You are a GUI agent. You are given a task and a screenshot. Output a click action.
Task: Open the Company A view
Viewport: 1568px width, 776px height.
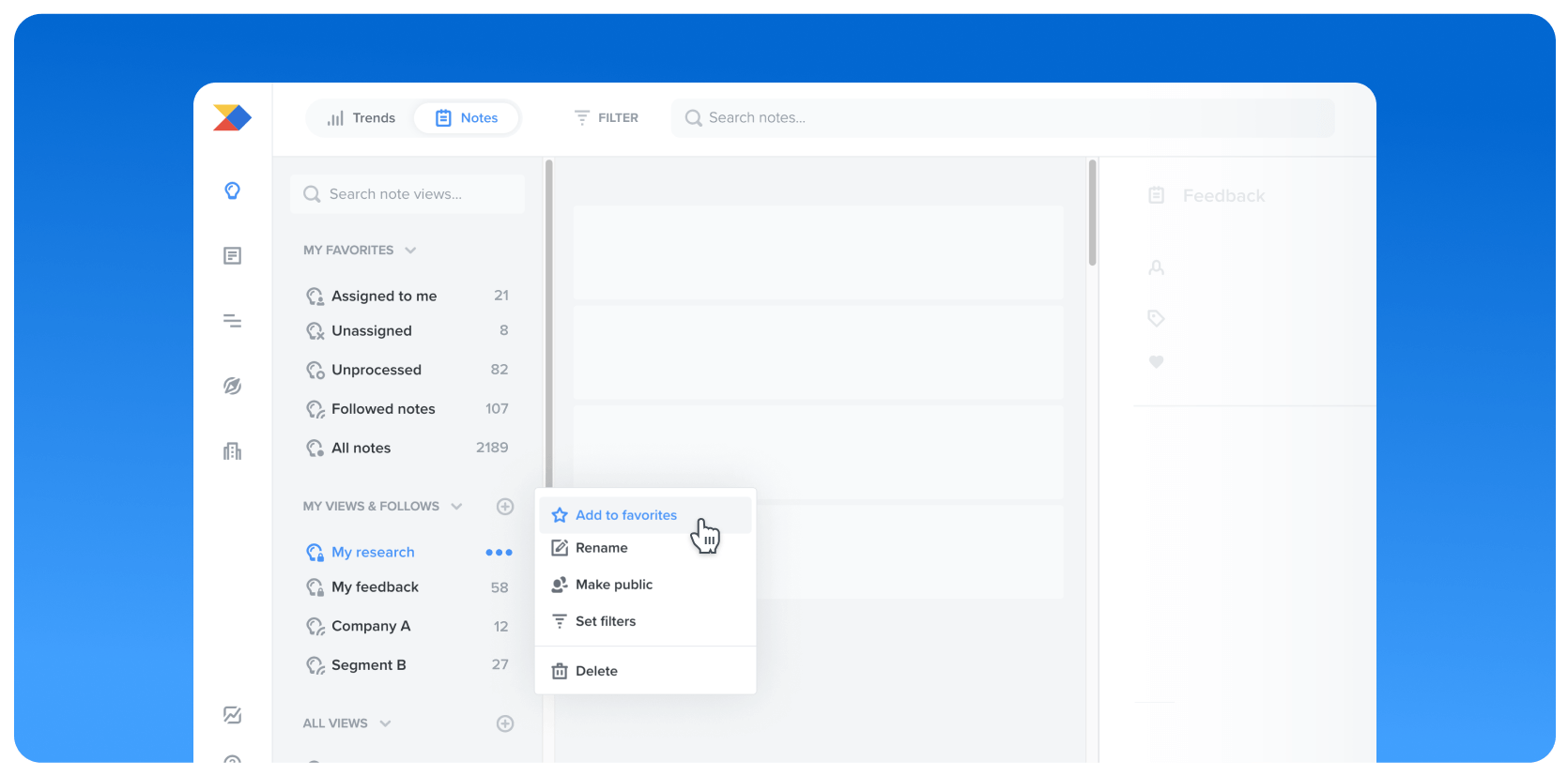tap(407, 627)
